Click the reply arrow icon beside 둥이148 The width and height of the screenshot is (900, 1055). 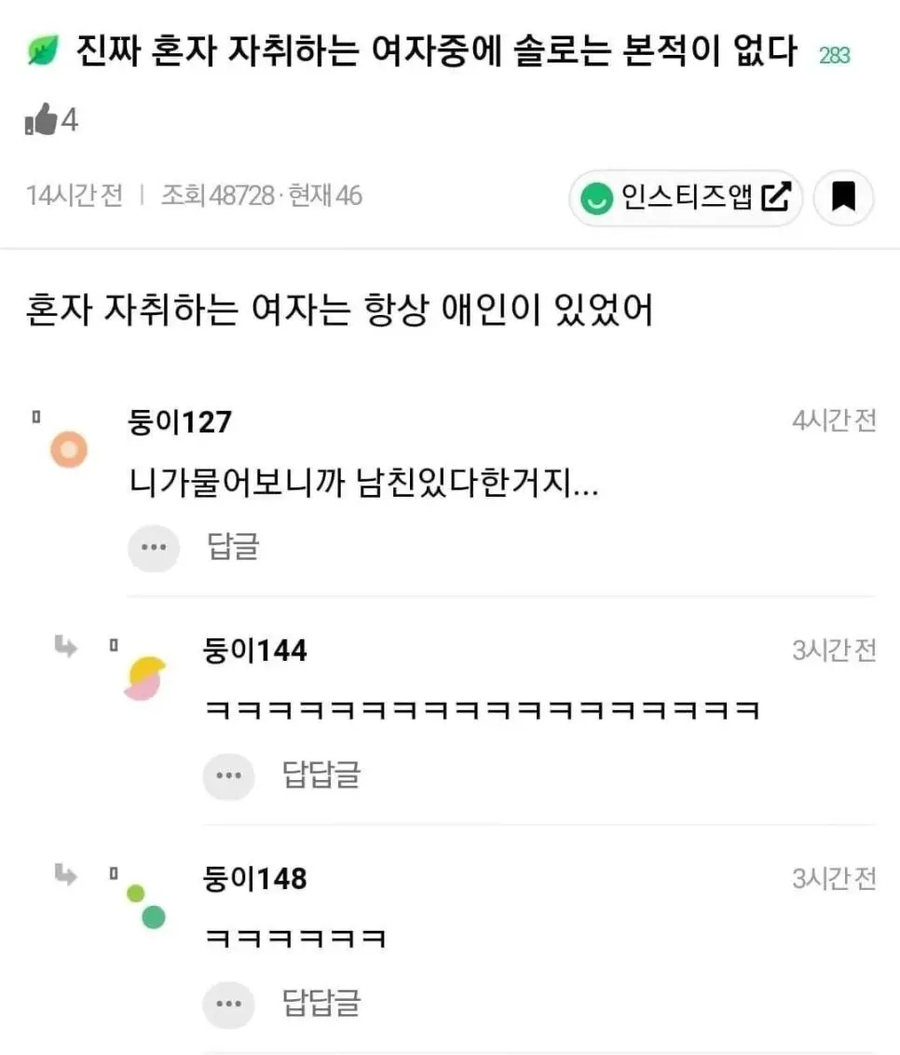[66, 875]
